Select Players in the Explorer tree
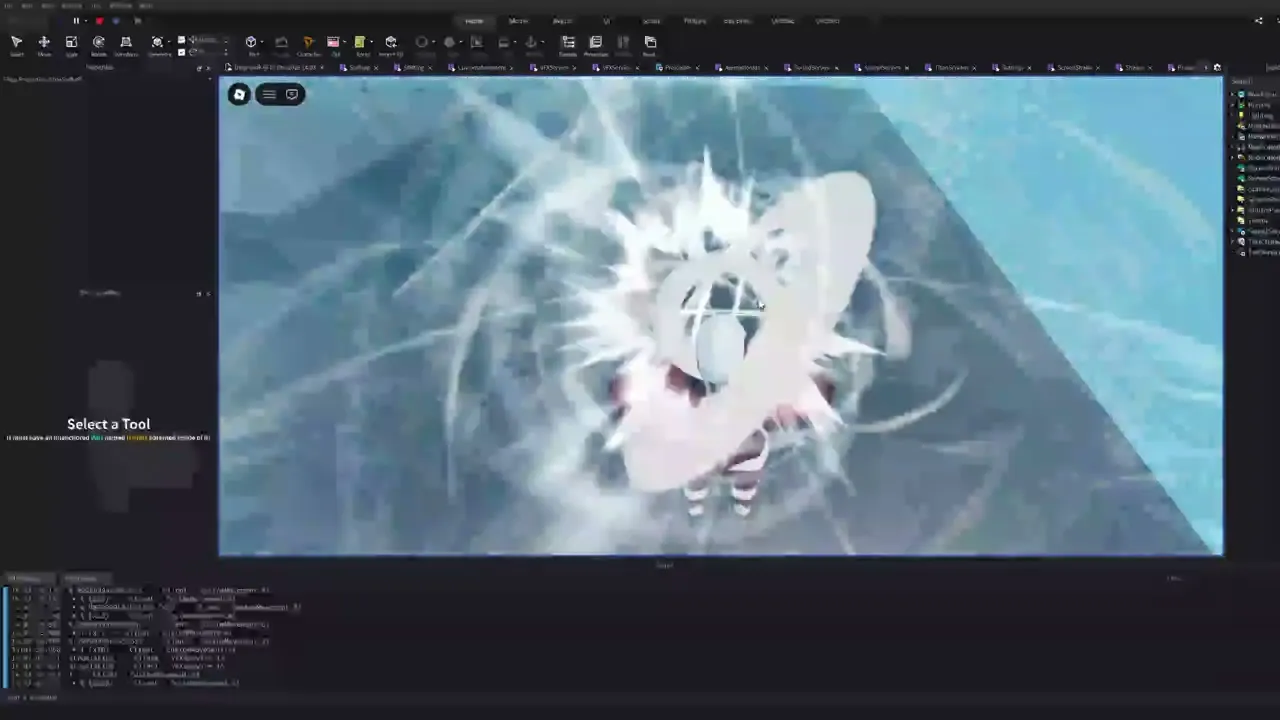 tap(1260, 105)
